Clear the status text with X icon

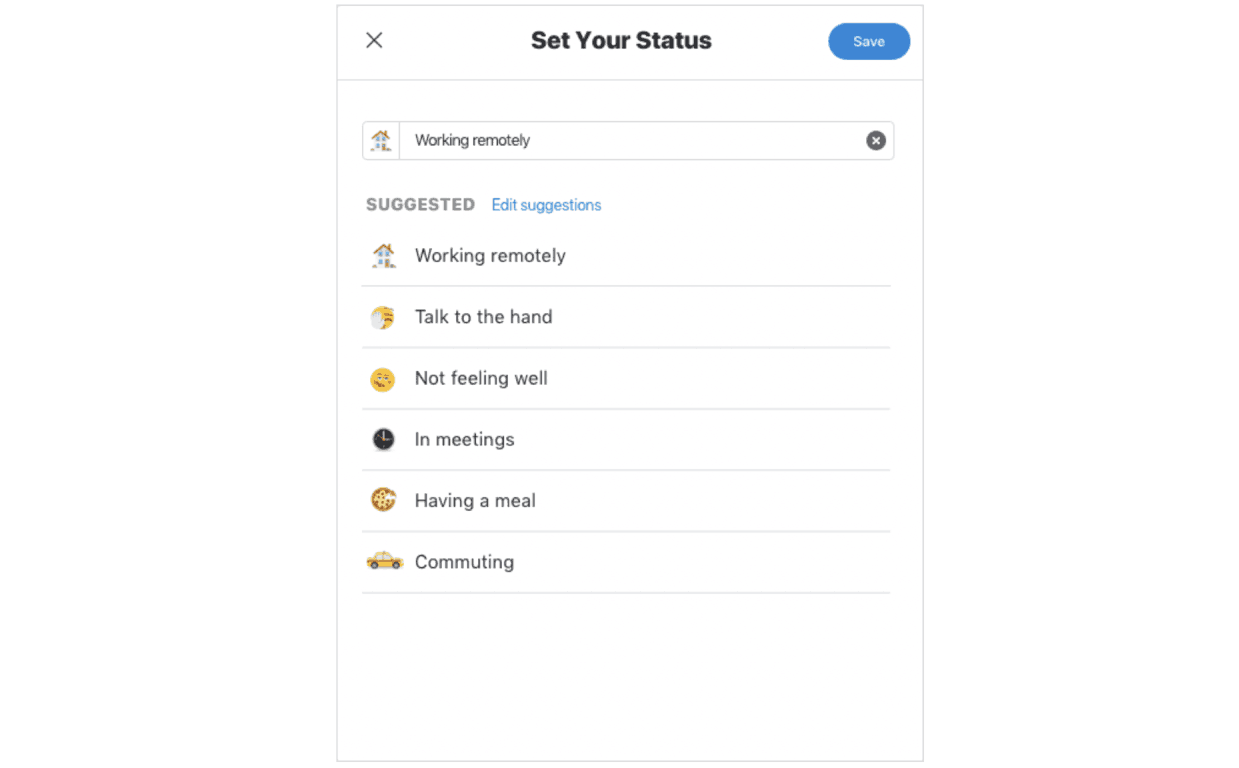pyautogui.click(x=876, y=141)
